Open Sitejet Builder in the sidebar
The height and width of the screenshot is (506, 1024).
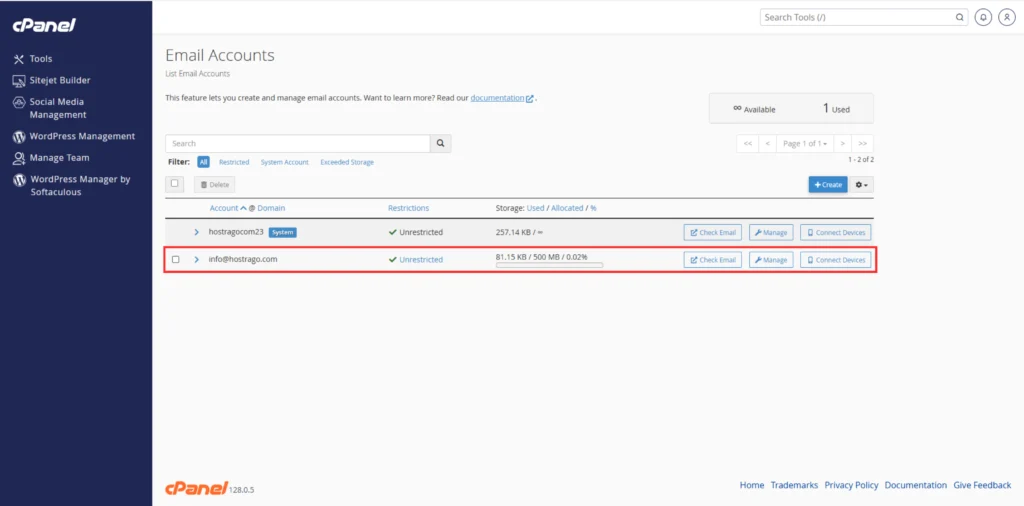59,80
